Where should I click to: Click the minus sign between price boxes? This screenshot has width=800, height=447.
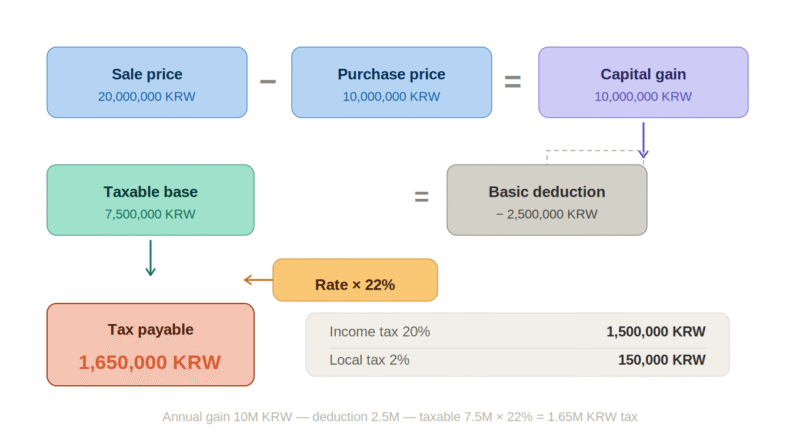(x=268, y=81)
